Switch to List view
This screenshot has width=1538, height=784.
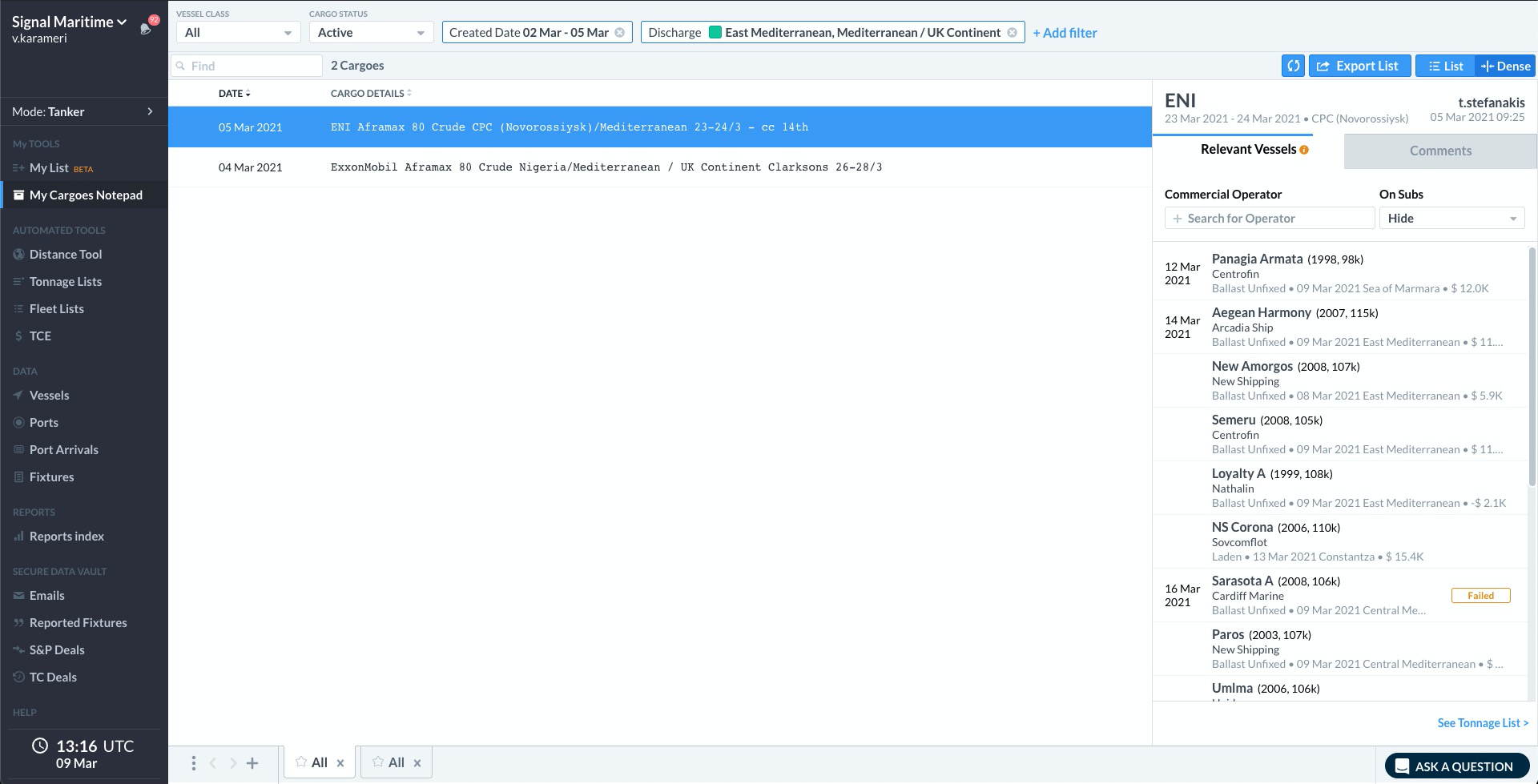[1446, 66]
